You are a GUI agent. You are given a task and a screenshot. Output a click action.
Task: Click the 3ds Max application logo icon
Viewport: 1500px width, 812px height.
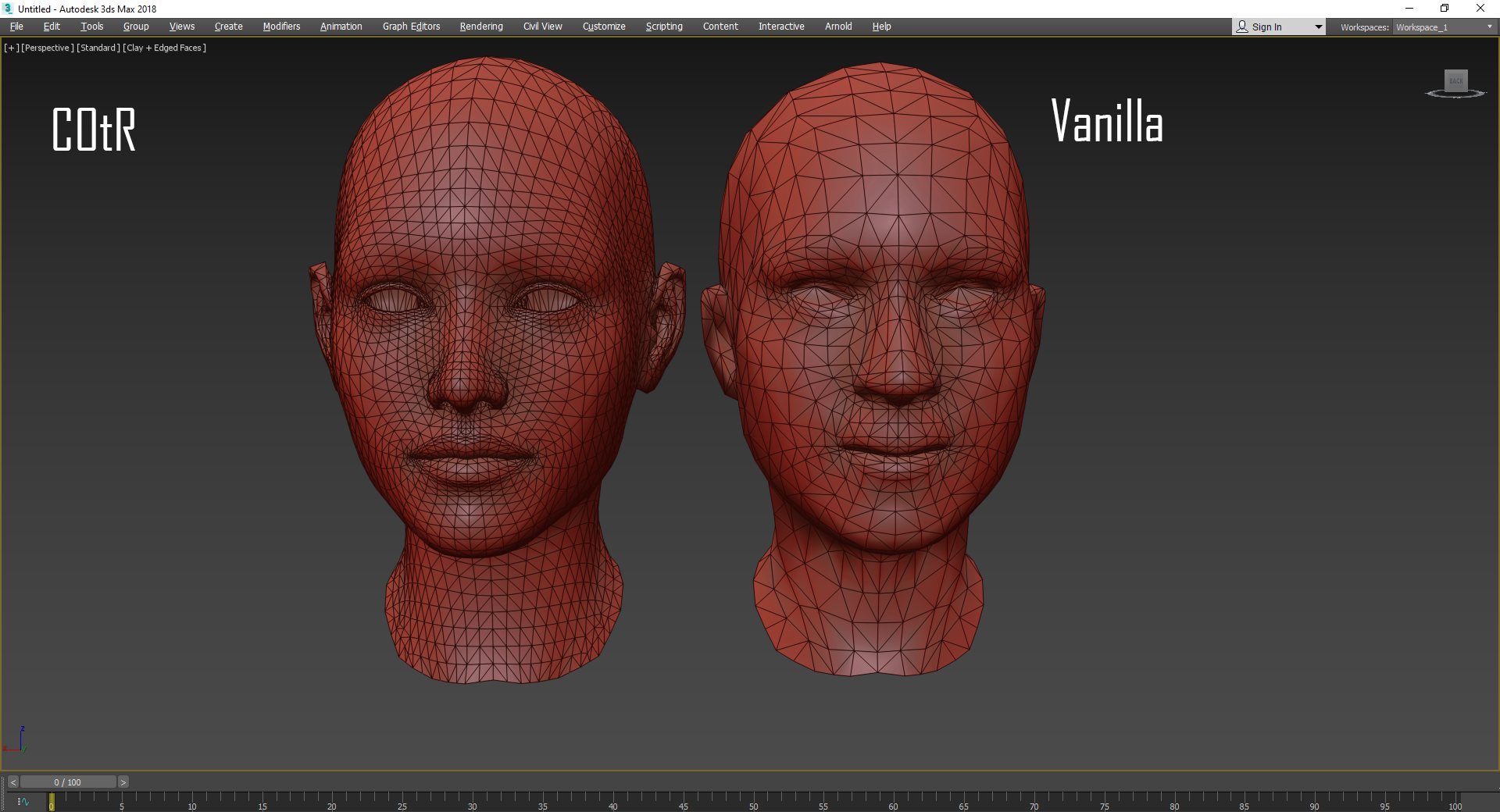[x=8, y=9]
